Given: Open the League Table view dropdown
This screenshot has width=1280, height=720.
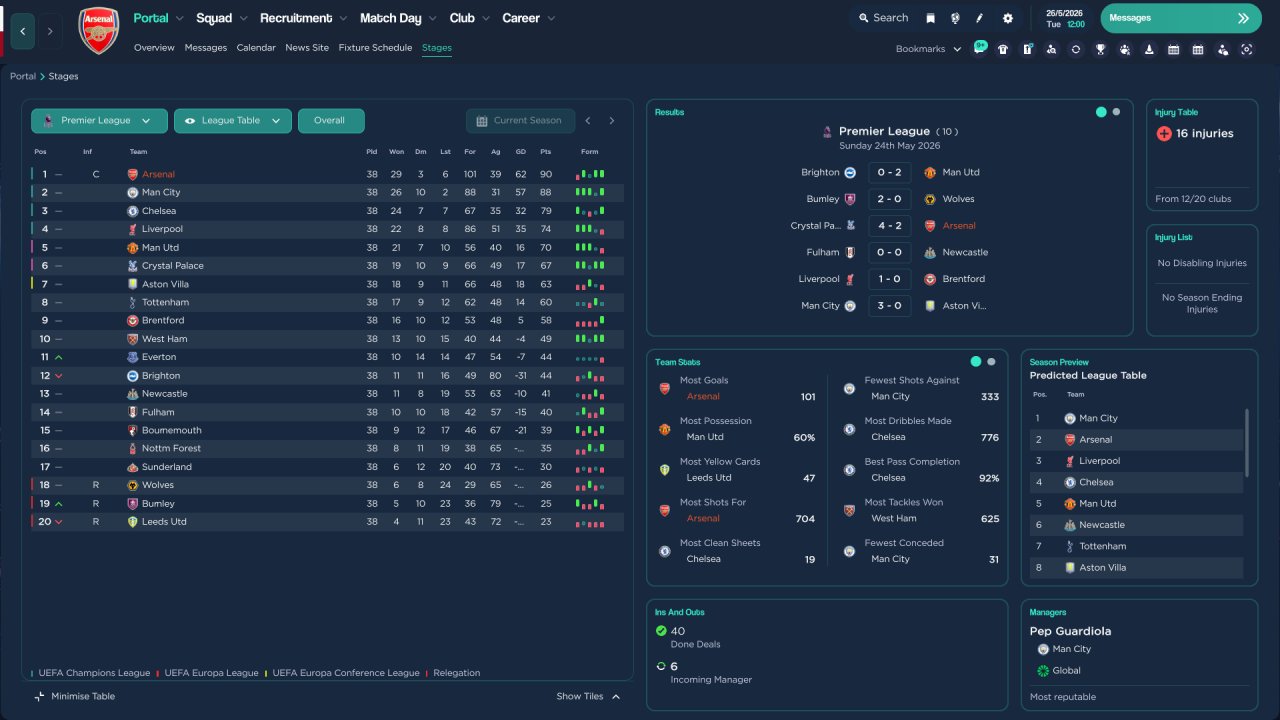Looking at the screenshot, I should [x=233, y=121].
